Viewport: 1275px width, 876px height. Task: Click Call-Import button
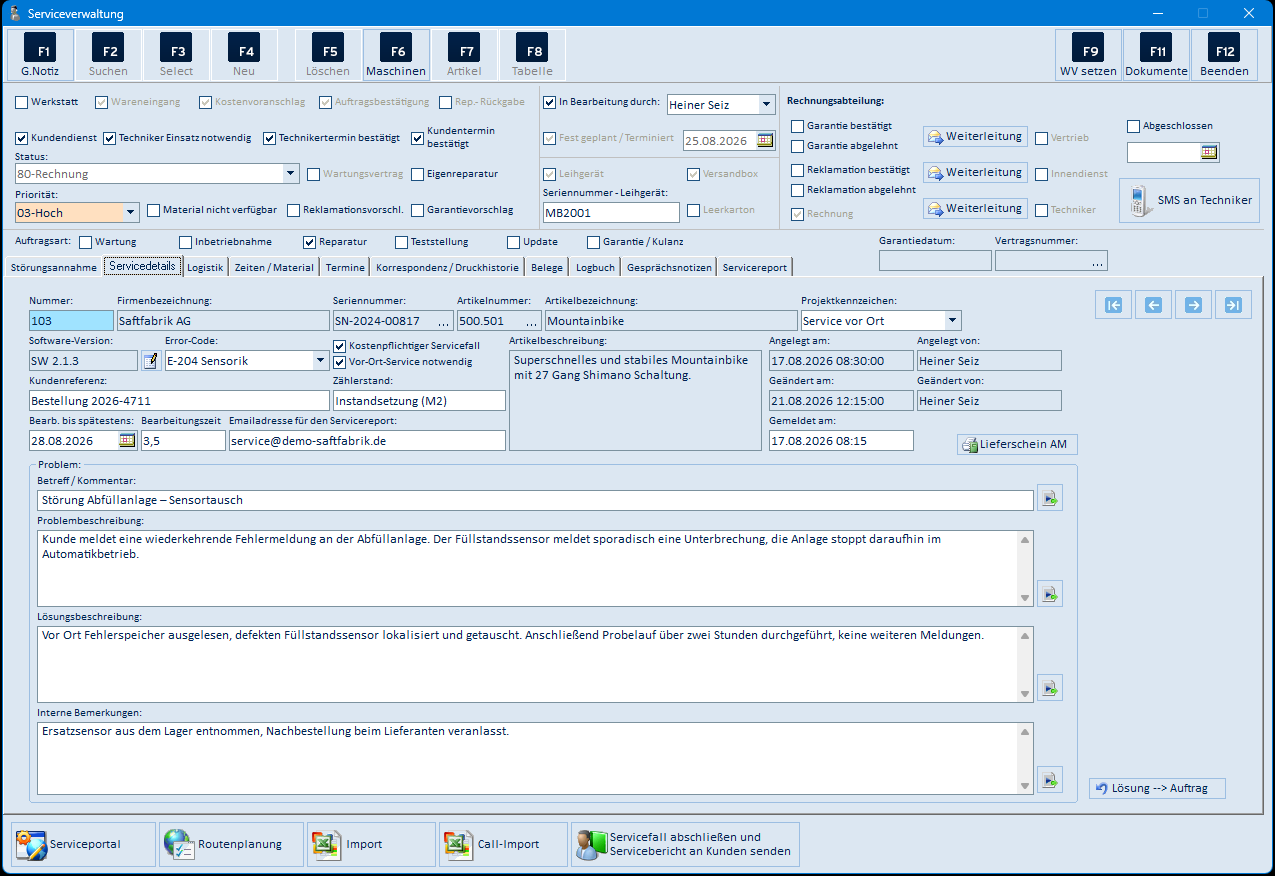click(503, 844)
